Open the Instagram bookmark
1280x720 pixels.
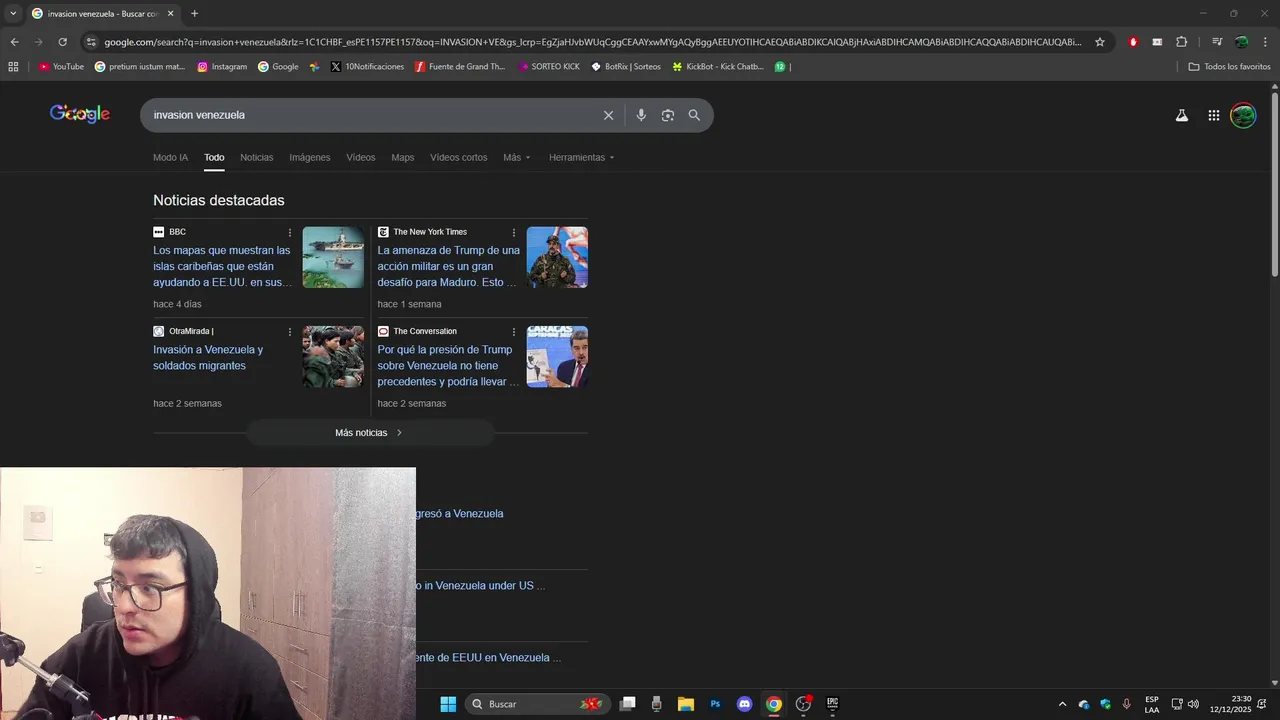[222, 67]
